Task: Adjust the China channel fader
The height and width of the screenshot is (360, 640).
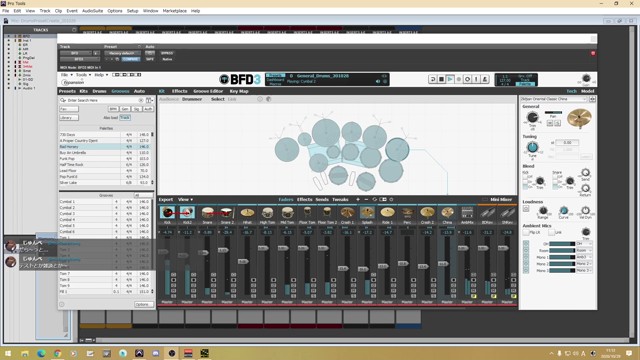Action: click(x=443, y=264)
